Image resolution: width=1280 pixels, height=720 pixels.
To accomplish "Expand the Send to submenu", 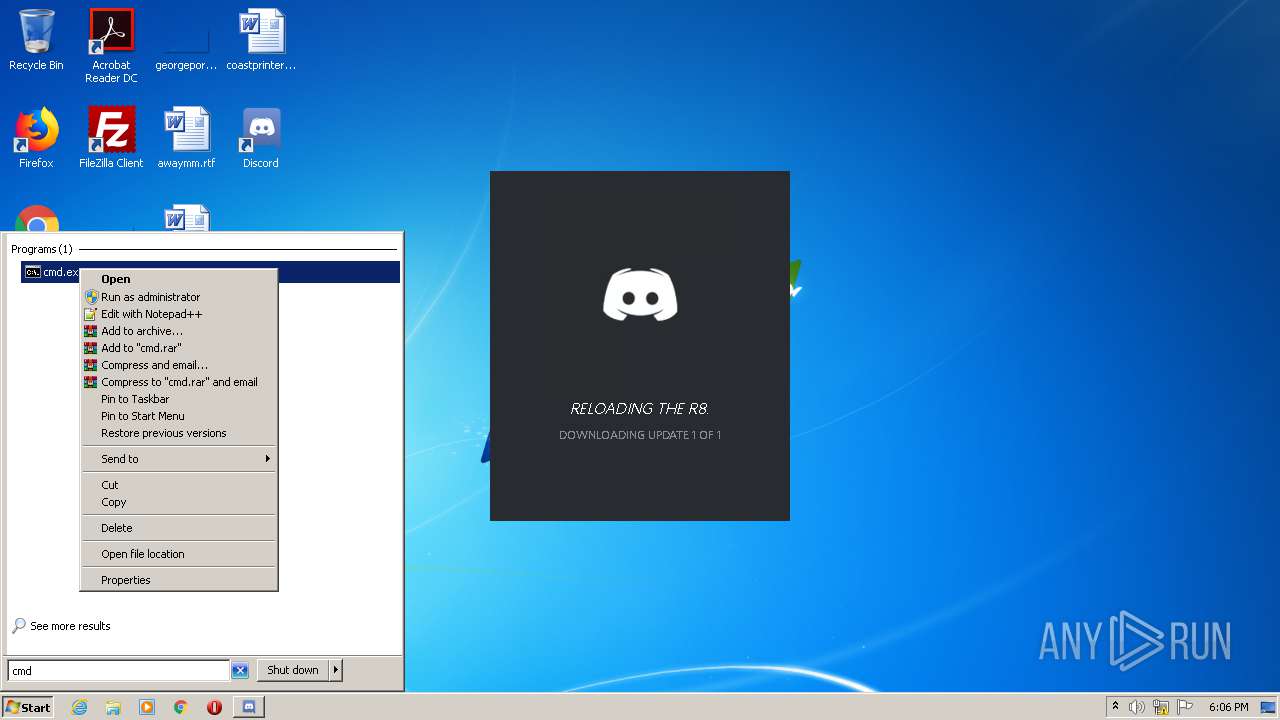I will coord(179,459).
